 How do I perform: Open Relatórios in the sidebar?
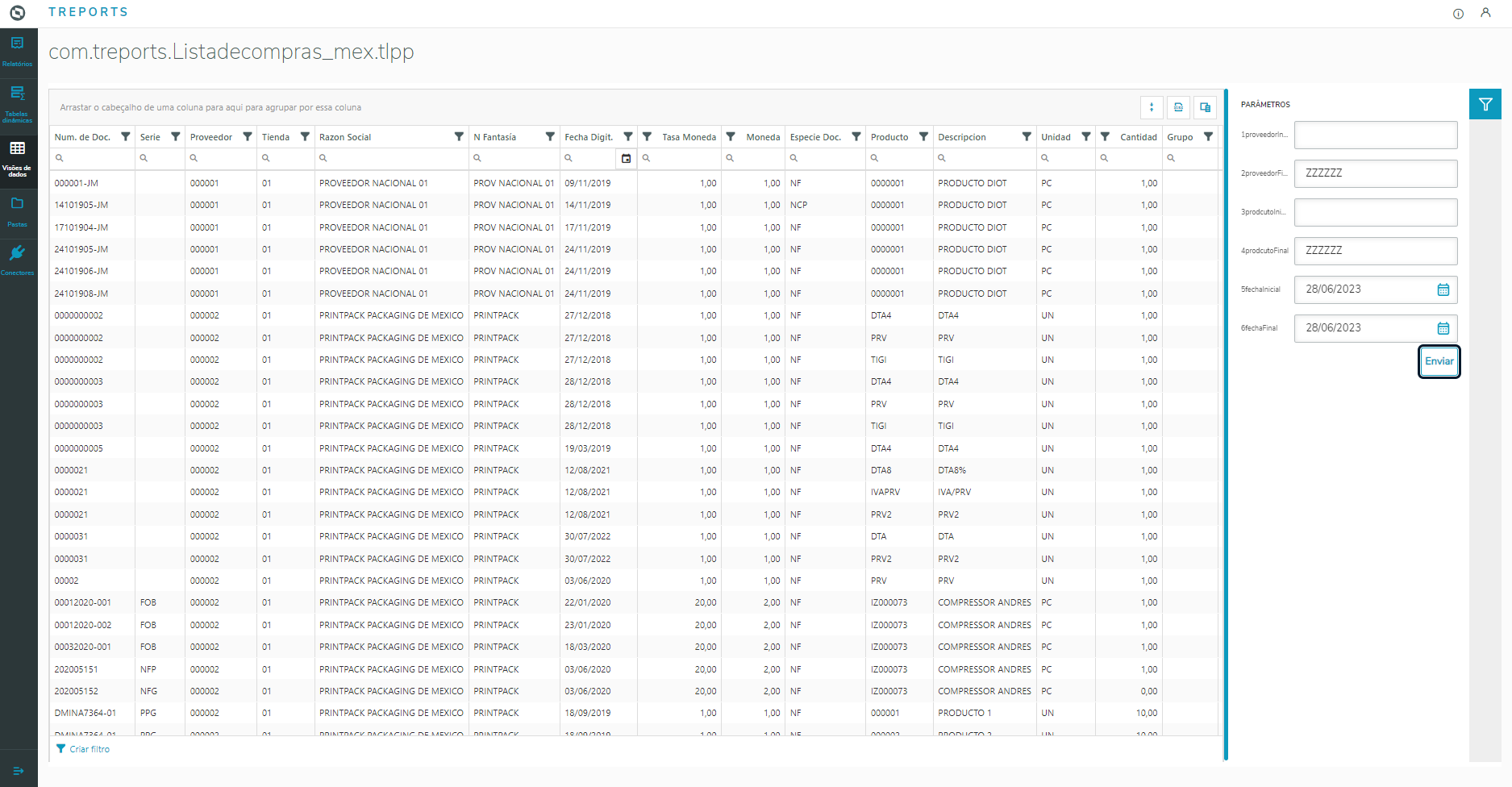point(17,50)
